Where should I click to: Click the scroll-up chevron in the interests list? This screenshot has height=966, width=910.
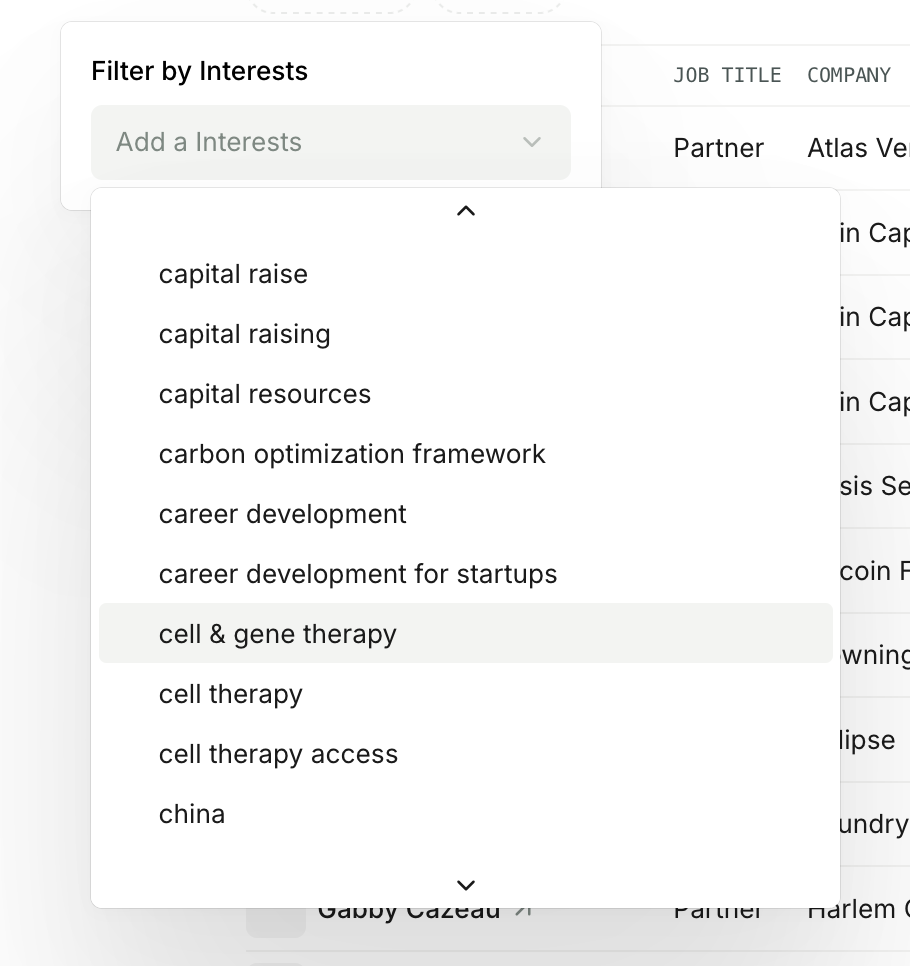466,211
